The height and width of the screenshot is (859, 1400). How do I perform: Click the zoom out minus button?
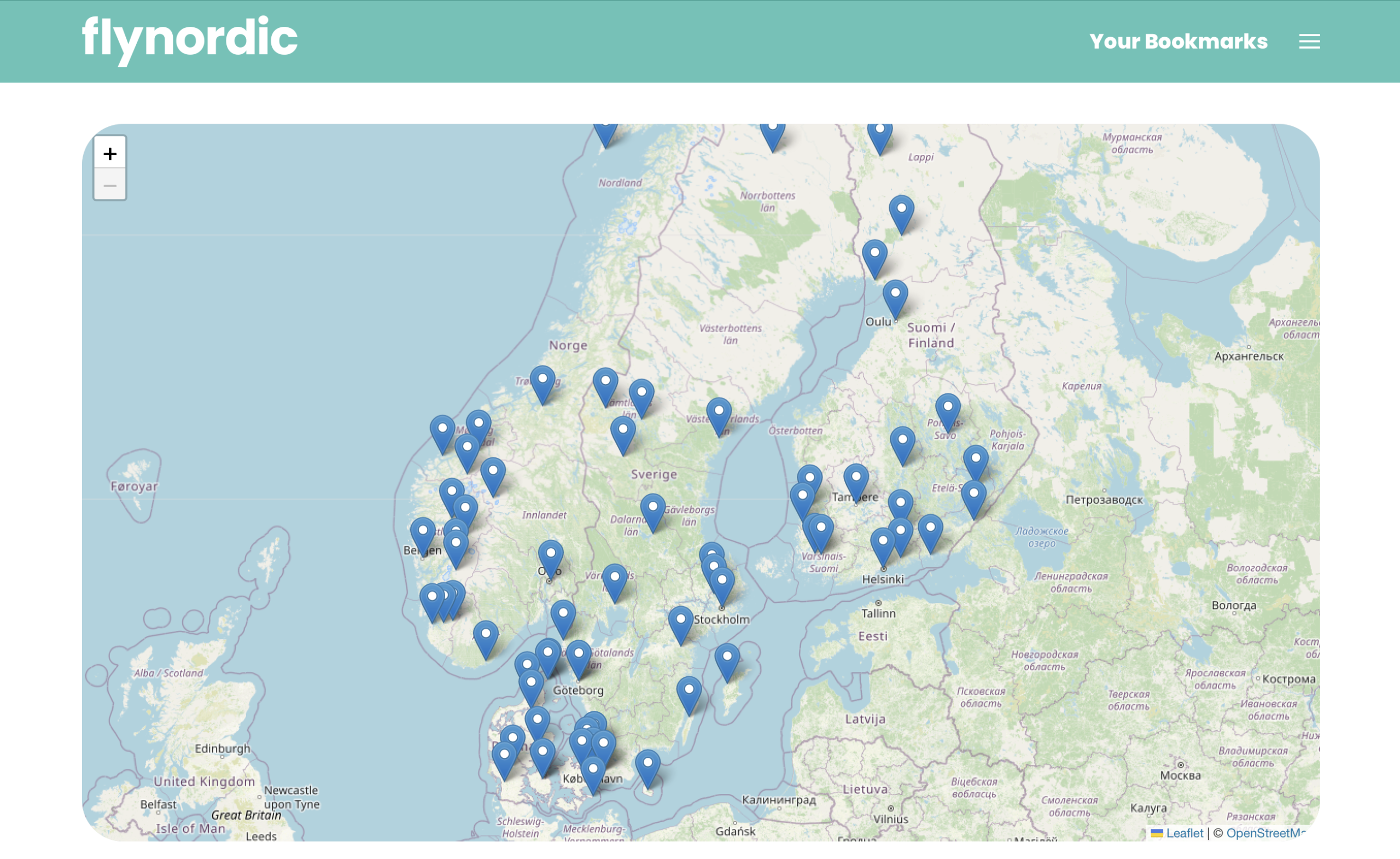click(110, 185)
